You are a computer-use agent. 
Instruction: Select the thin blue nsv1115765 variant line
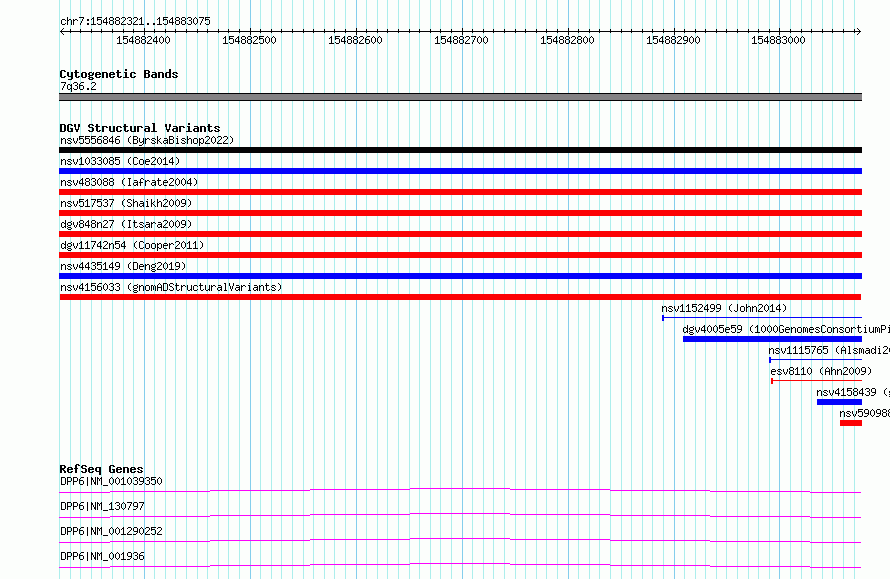815,360
